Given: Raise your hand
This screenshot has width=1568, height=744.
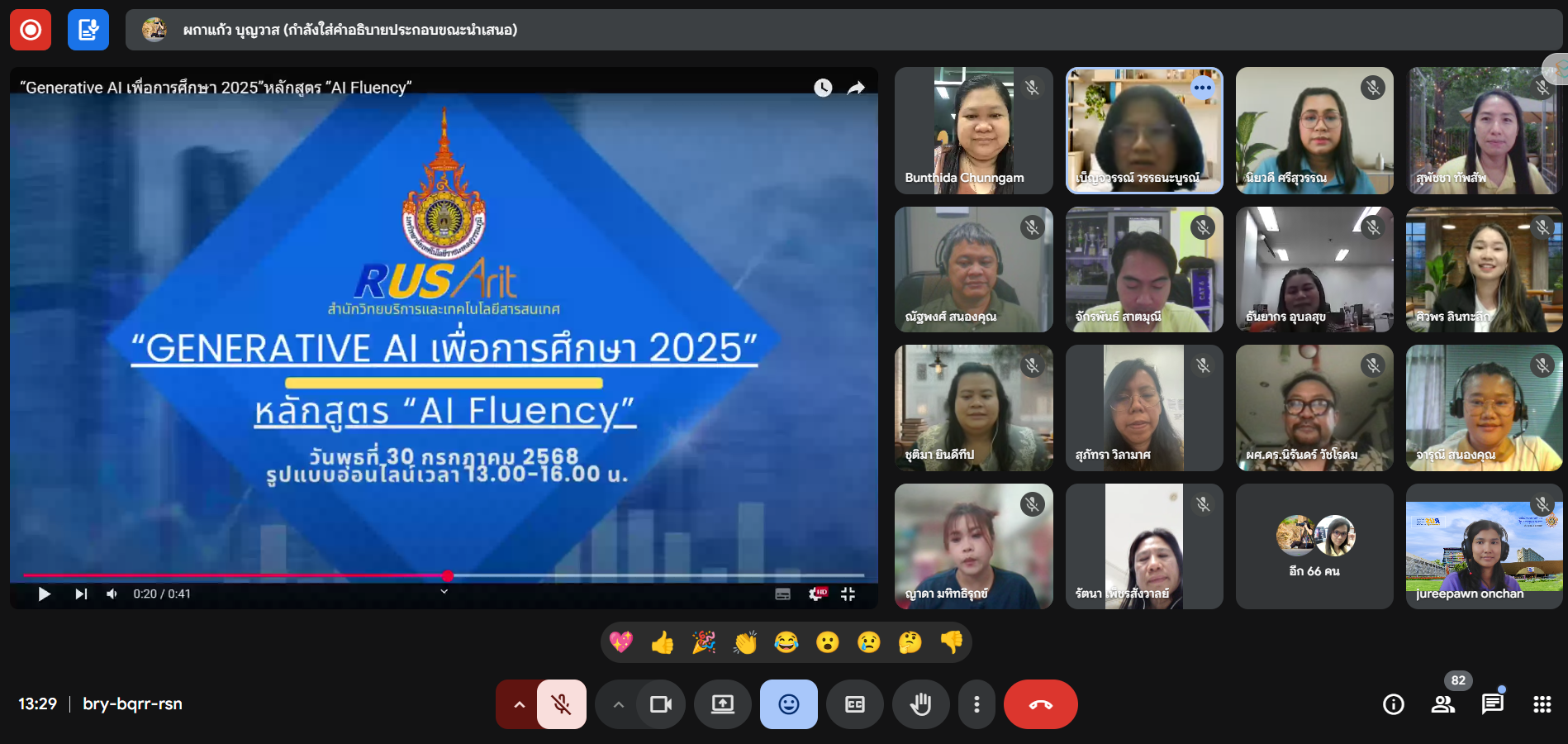Looking at the screenshot, I should coord(920,704).
